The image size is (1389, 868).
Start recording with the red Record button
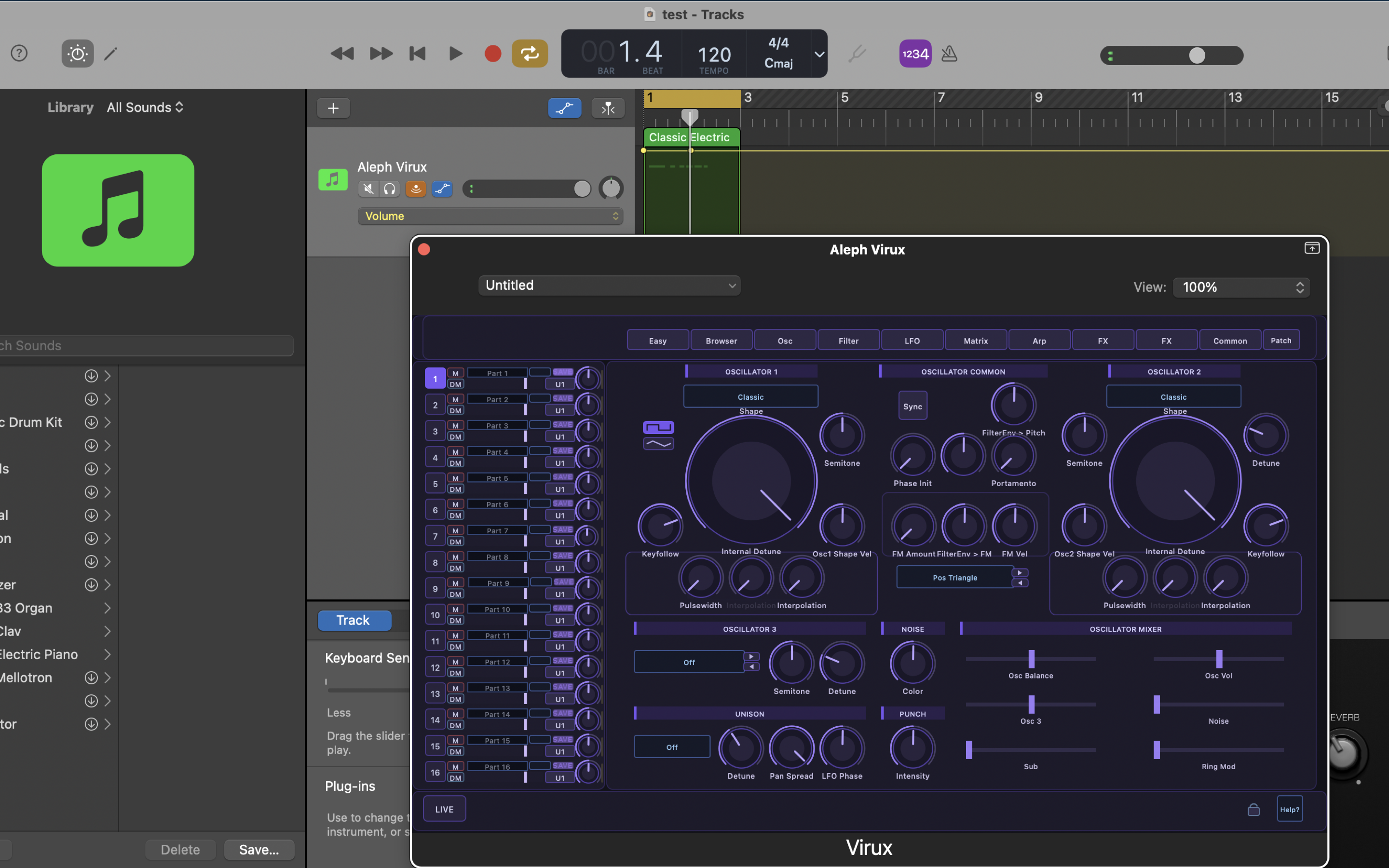click(492, 54)
